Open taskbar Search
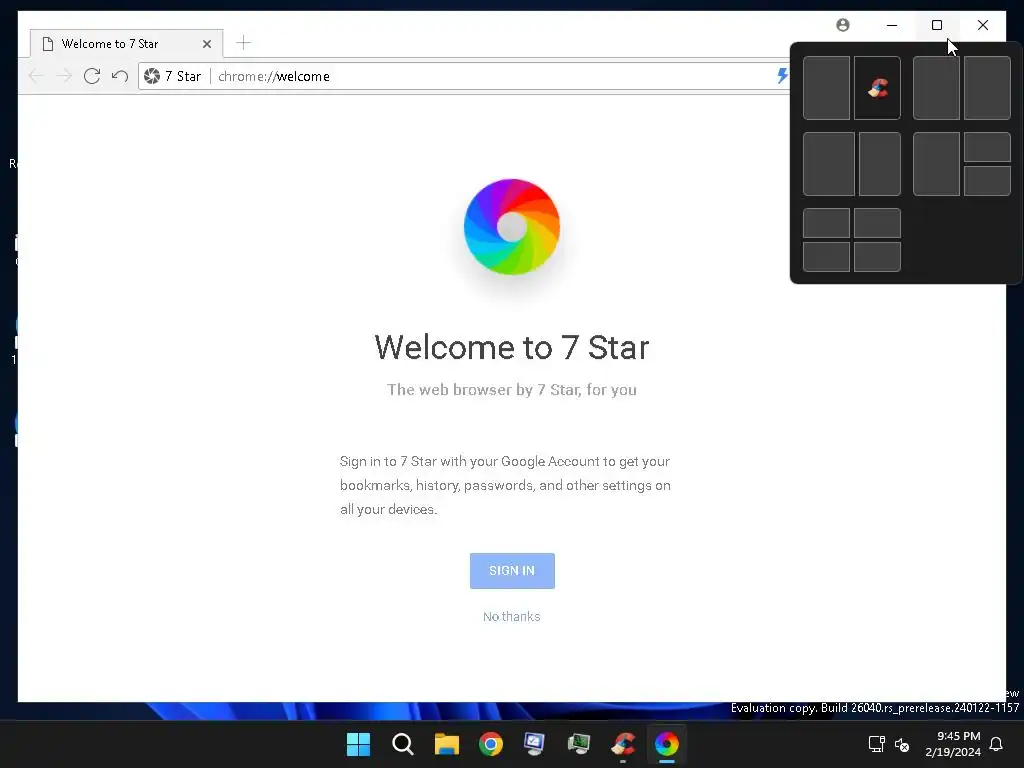 tap(402, 744)
